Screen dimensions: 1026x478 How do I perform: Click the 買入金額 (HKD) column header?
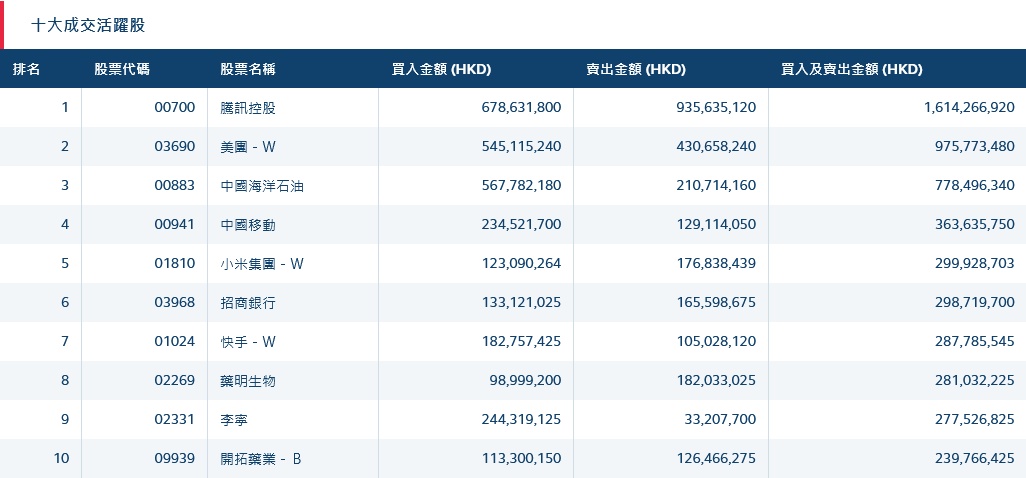click(441, 69)
